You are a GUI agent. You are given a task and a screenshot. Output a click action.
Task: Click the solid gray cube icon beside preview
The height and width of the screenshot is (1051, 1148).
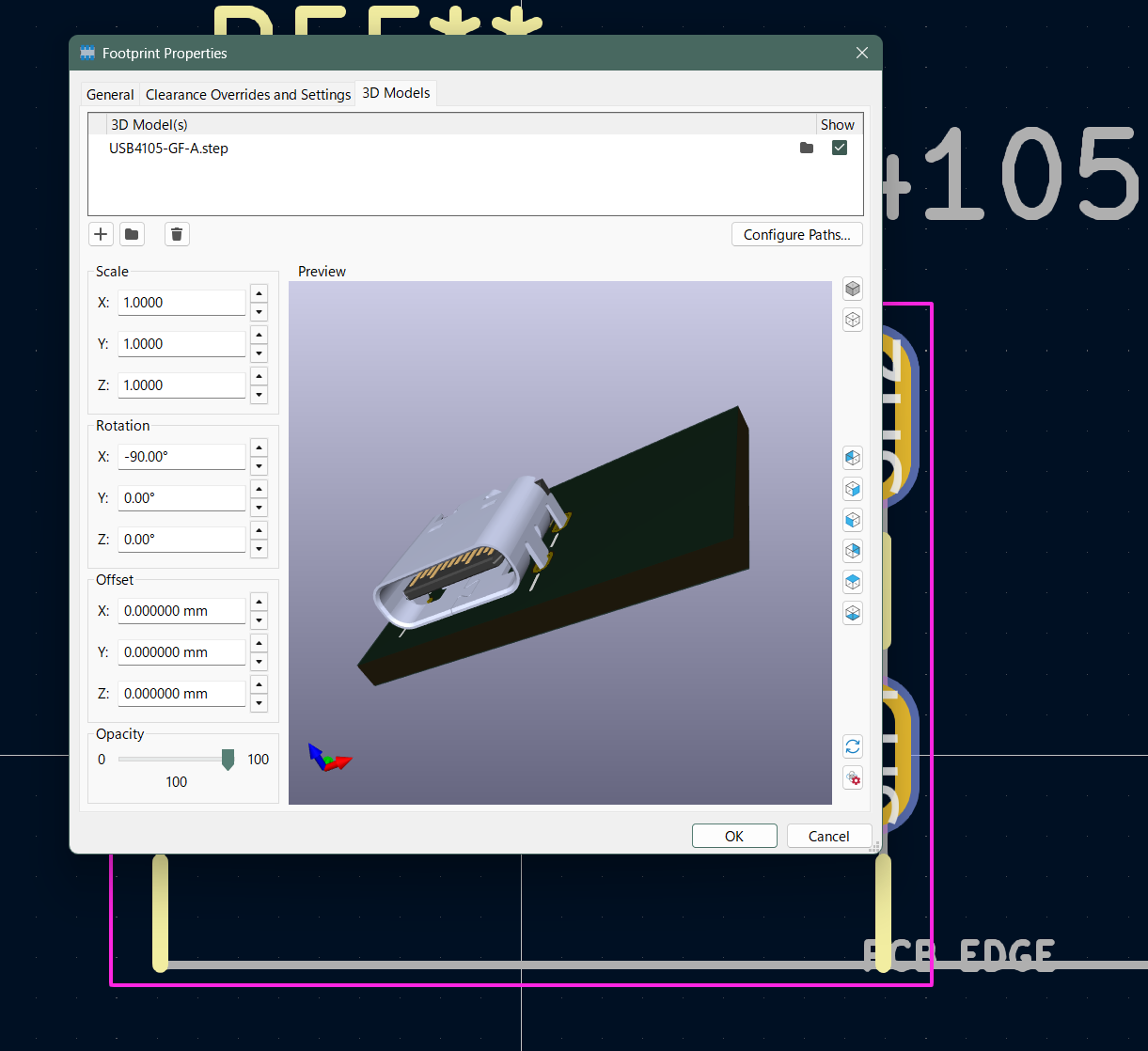tap(853, 289)
